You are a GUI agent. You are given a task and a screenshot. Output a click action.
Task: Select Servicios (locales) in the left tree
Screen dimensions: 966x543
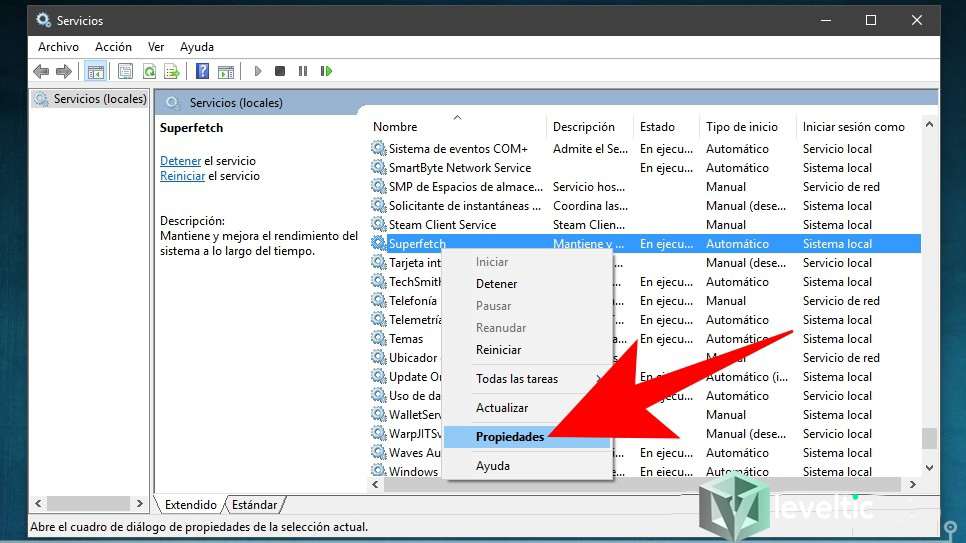tap(99, 99)
